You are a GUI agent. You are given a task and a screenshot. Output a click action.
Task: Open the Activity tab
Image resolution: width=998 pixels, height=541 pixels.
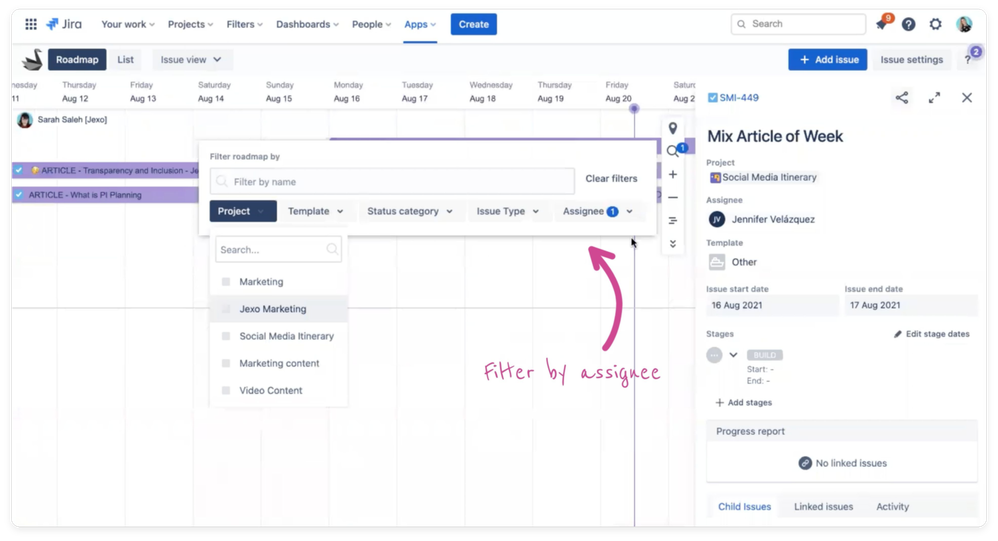892,507
